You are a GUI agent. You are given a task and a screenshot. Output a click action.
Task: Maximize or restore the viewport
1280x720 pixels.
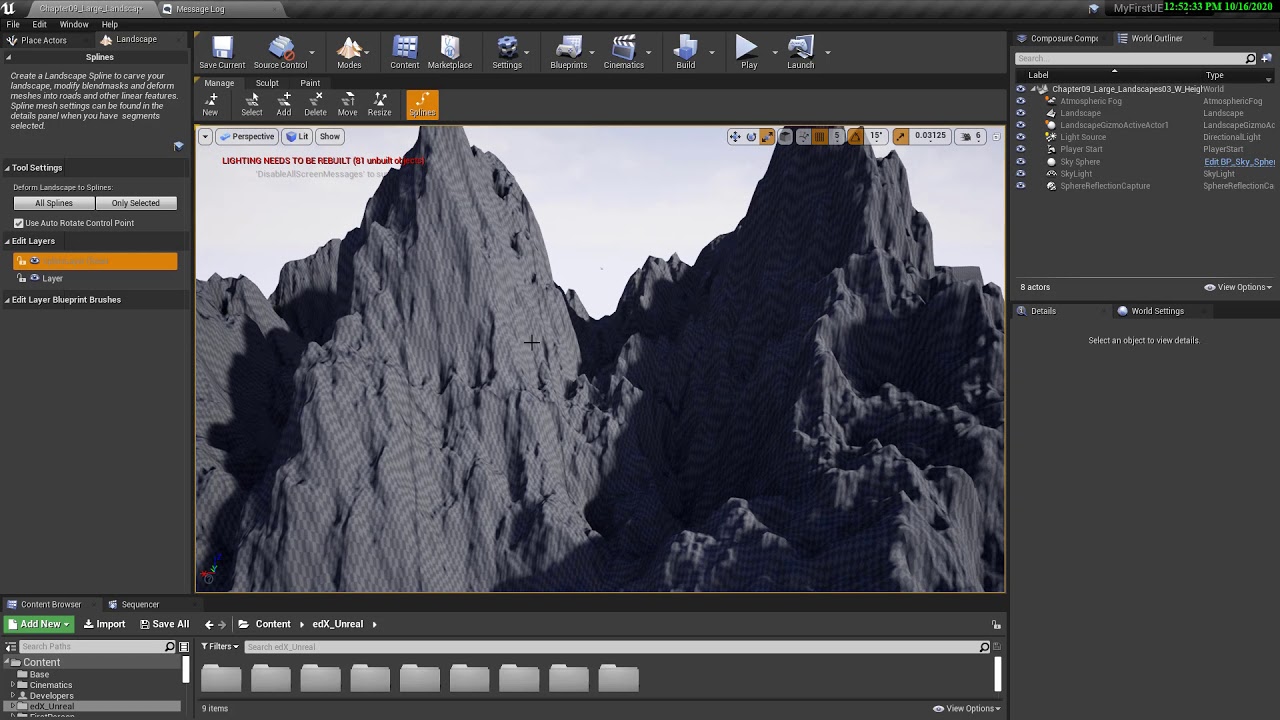tap(996, 137)
